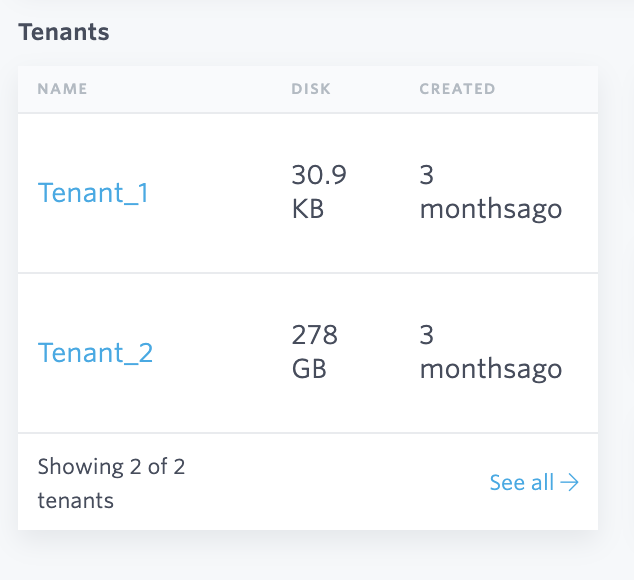Sort by the NAME column header
Screen dimensions: 634x580
[x=62, y=89]
